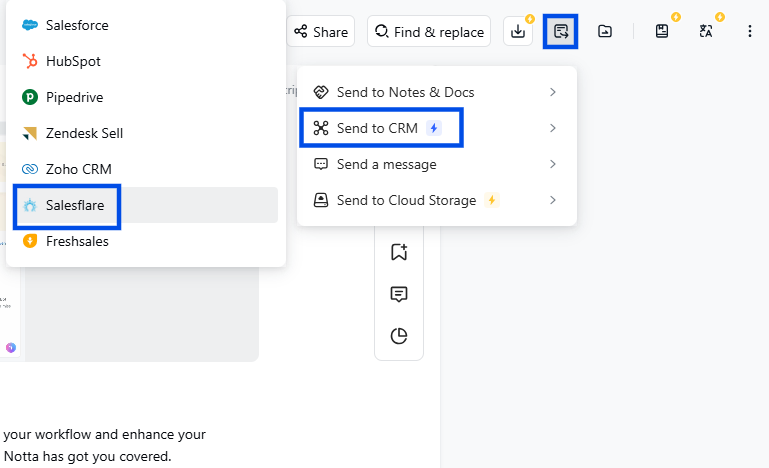Open the send/export transcript icon
Screen dimensions: 769x468
[x=561, y=31]
